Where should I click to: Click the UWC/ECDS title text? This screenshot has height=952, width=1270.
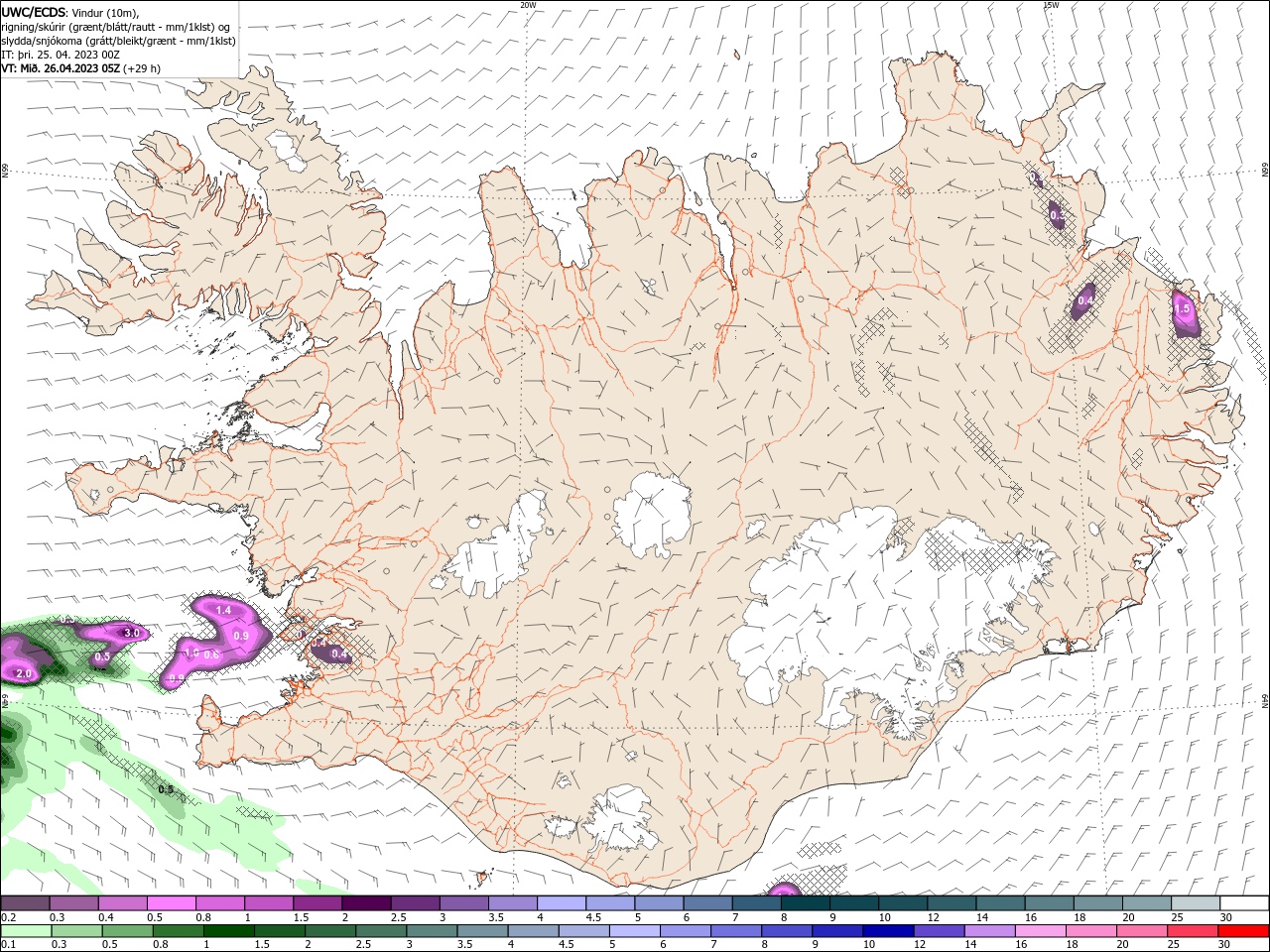(33, 11)
